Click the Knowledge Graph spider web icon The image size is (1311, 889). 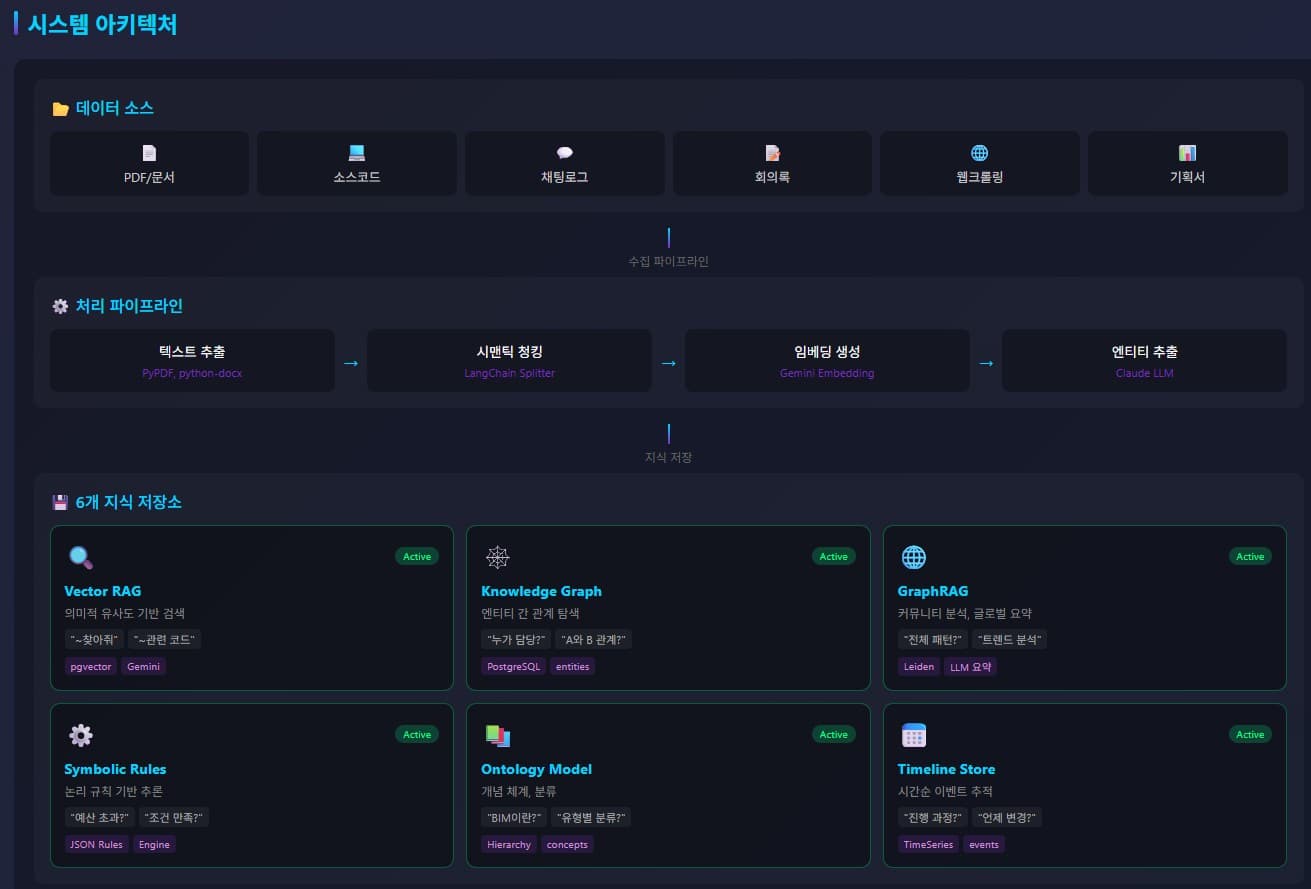(x=497, y=557)
